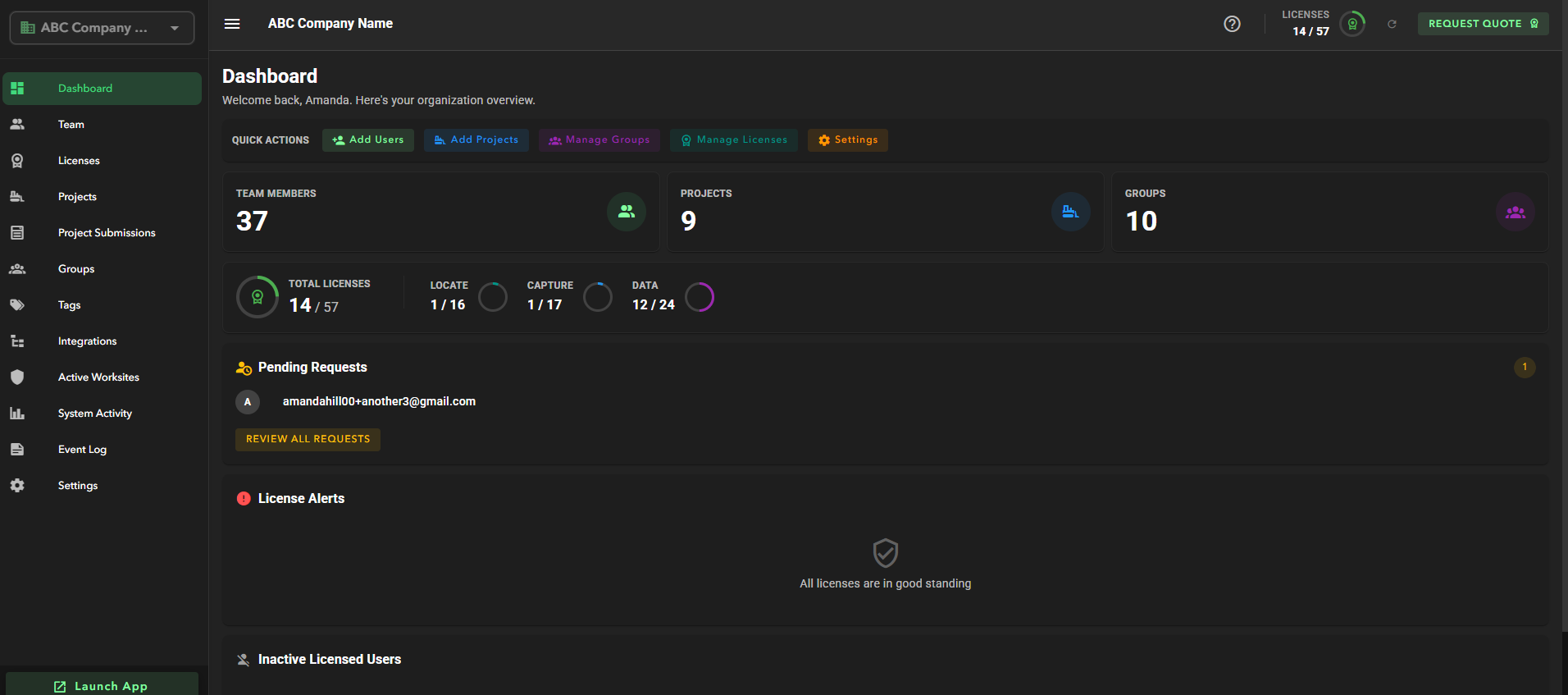Click the refresh icon beside license count
This screenshot has height=695, width=1568.
[x=1392, y=24]
